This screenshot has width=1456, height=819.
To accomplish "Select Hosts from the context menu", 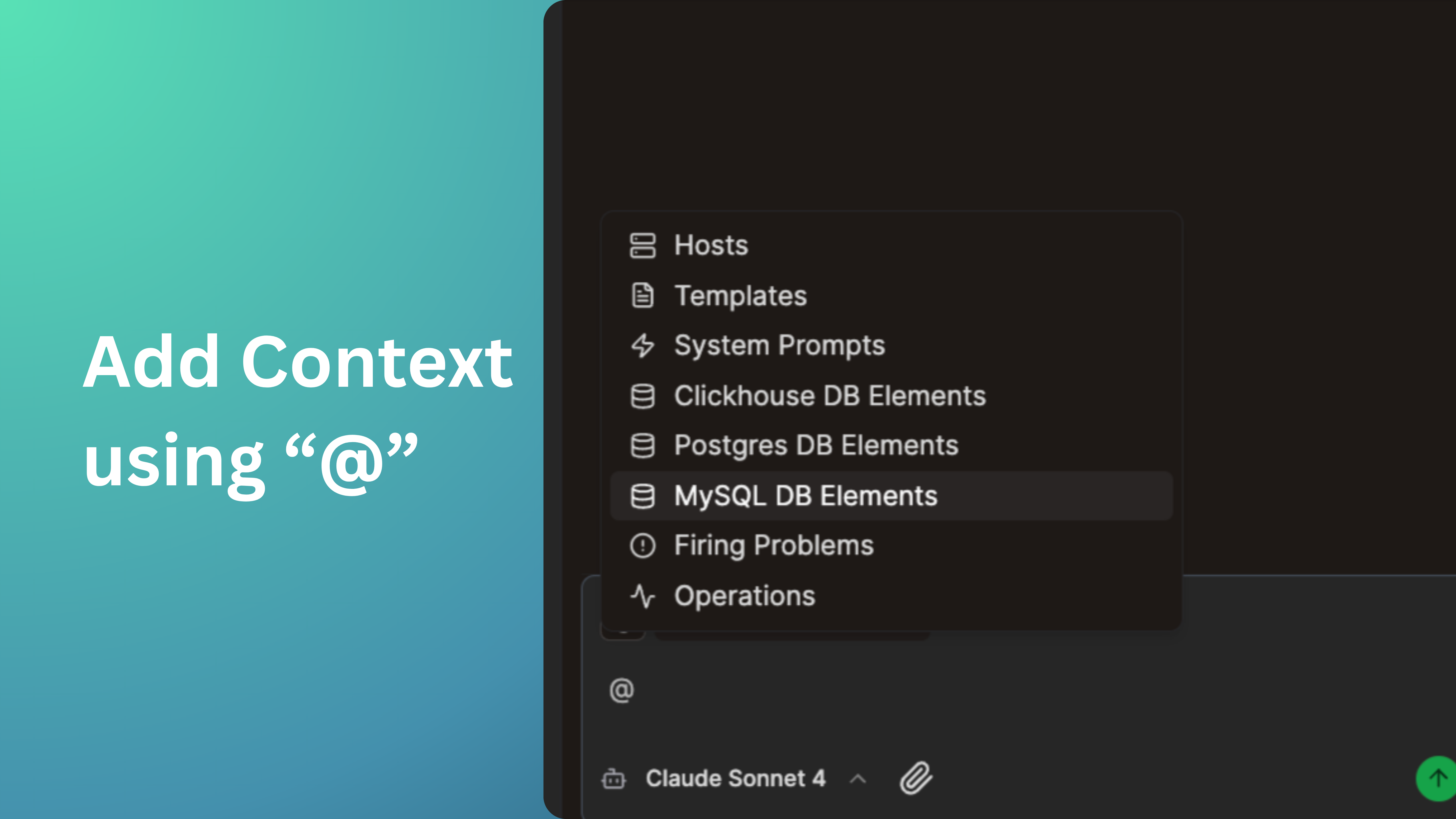I will coord(711,245).
